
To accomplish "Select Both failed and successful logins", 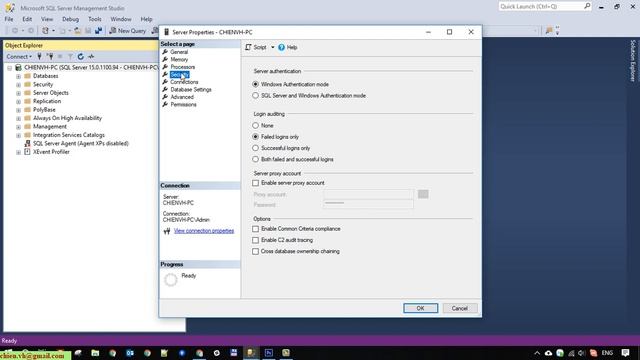I will pos(256,159).
